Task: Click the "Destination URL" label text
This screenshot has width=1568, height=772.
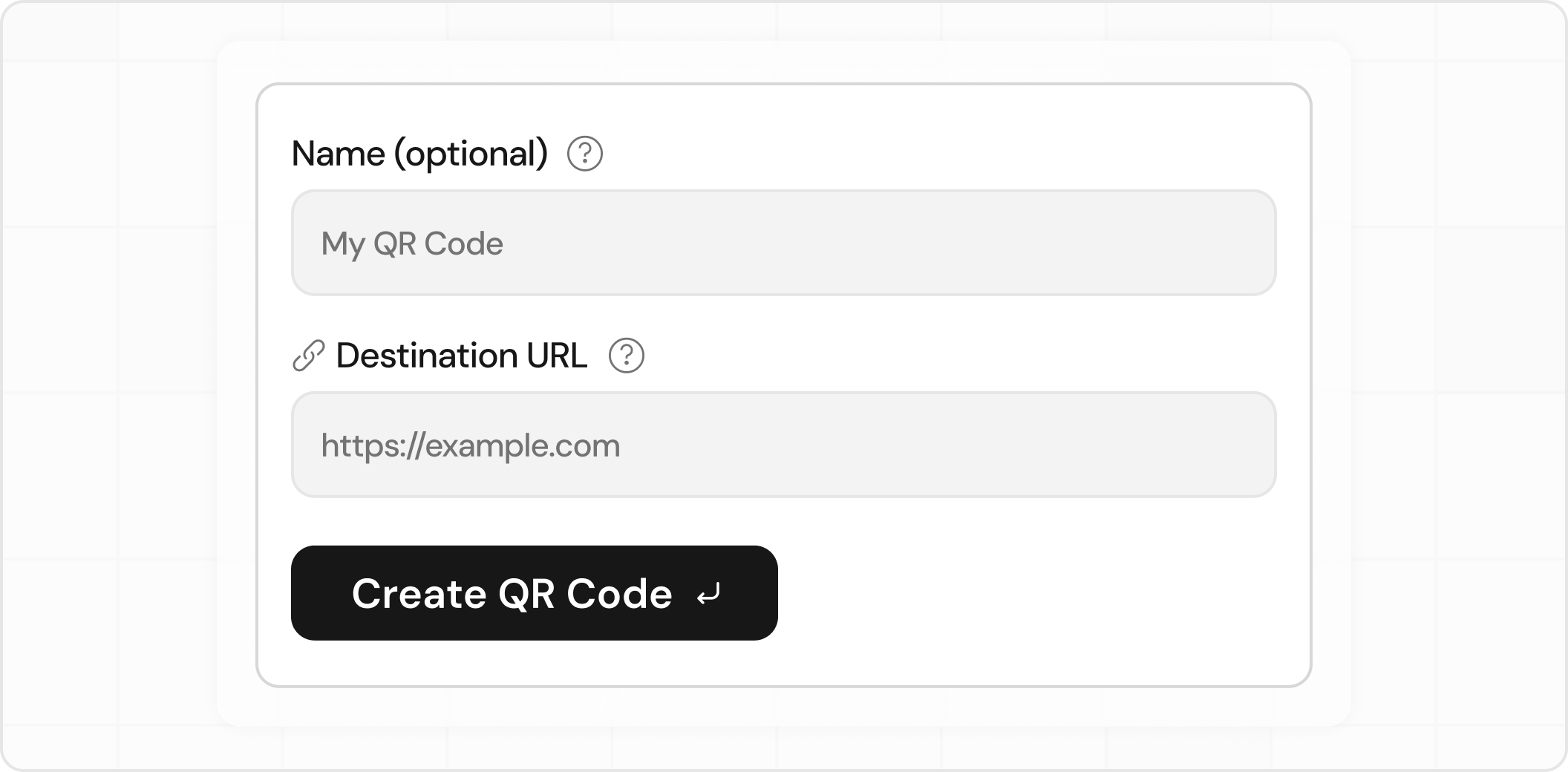Action: click(461, 356)
